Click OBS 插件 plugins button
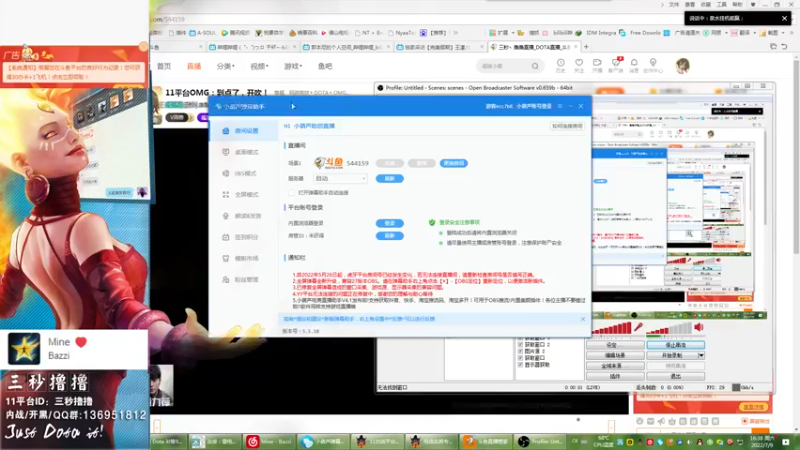 pos(615,376)
